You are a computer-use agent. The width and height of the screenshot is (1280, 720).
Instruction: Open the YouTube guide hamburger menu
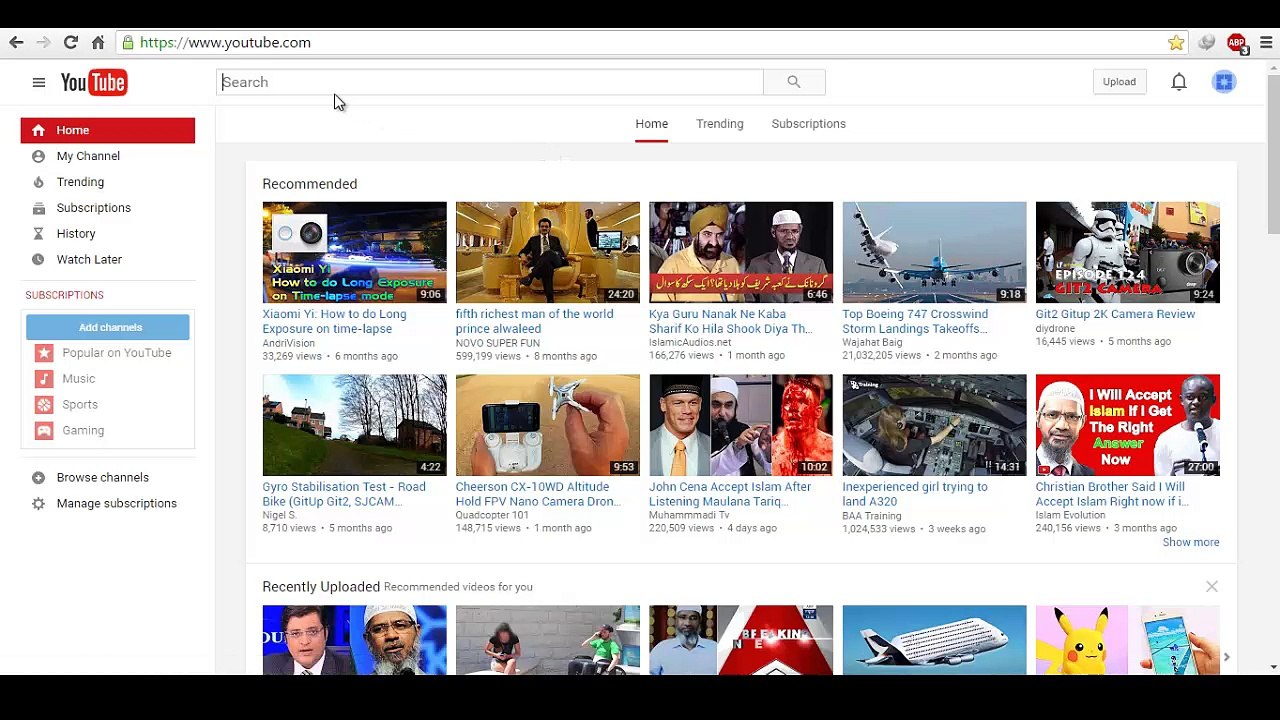[x=39, y=83]
